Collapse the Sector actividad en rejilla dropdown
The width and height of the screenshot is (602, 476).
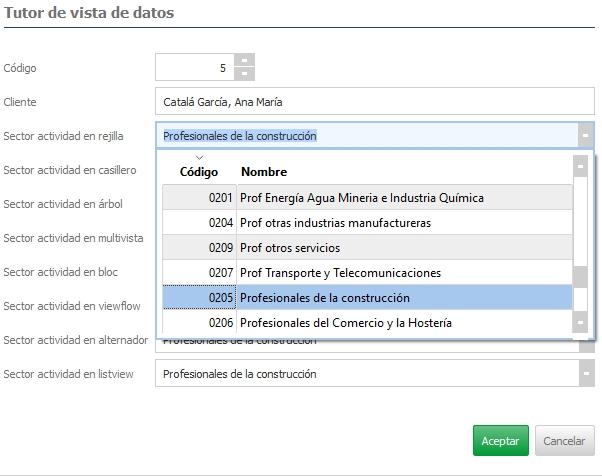585,136
